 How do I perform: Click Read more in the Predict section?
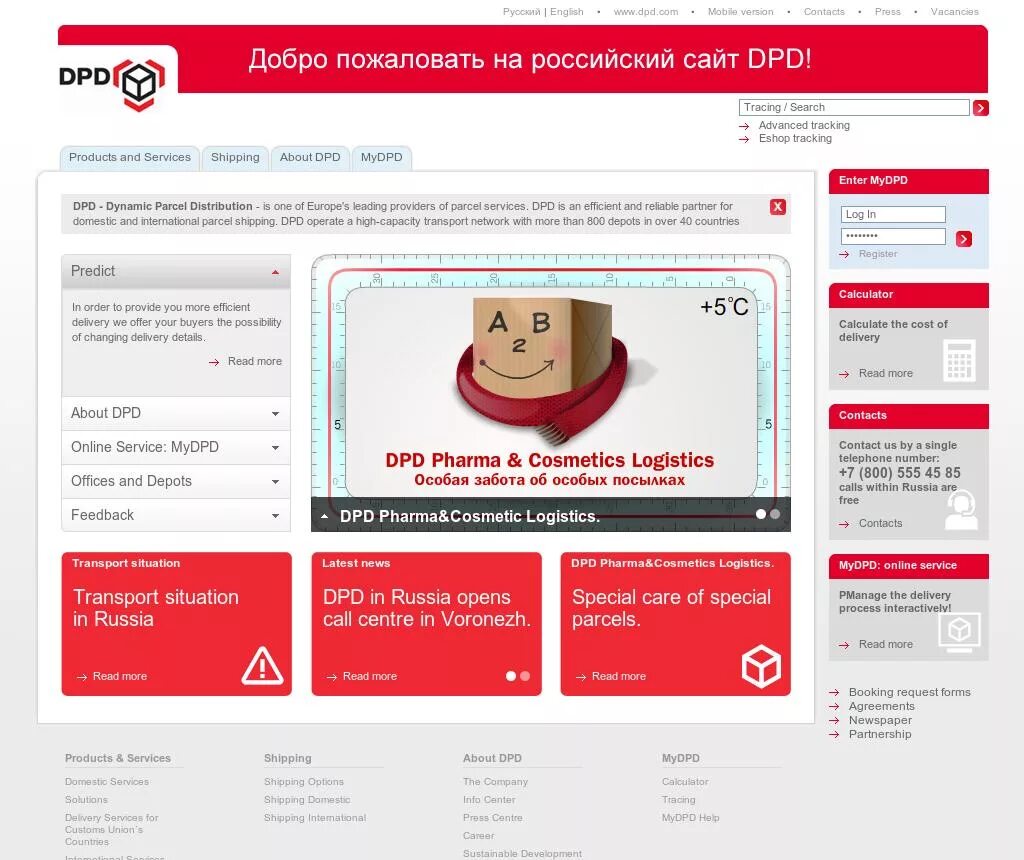255,361
